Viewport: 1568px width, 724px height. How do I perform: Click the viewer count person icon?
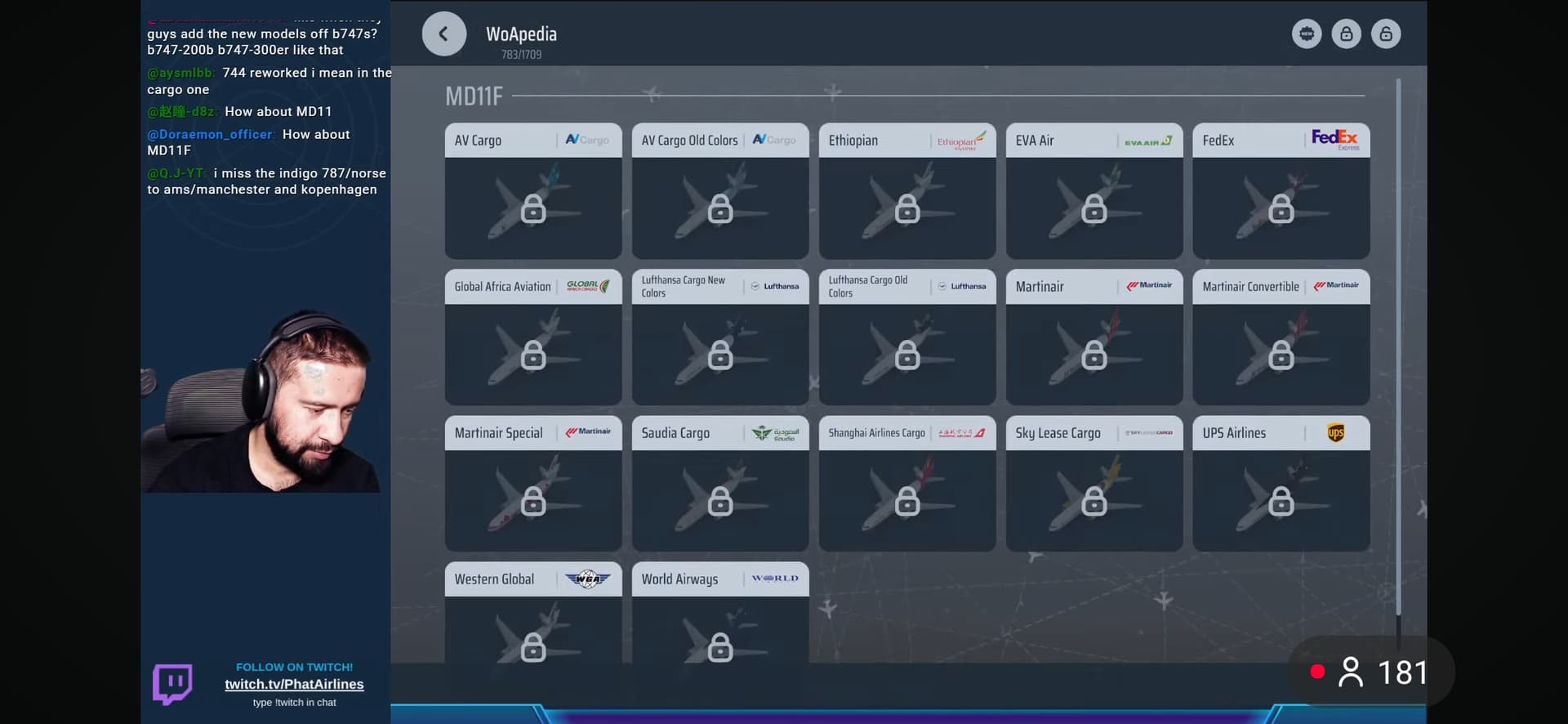pos(1351,673)
